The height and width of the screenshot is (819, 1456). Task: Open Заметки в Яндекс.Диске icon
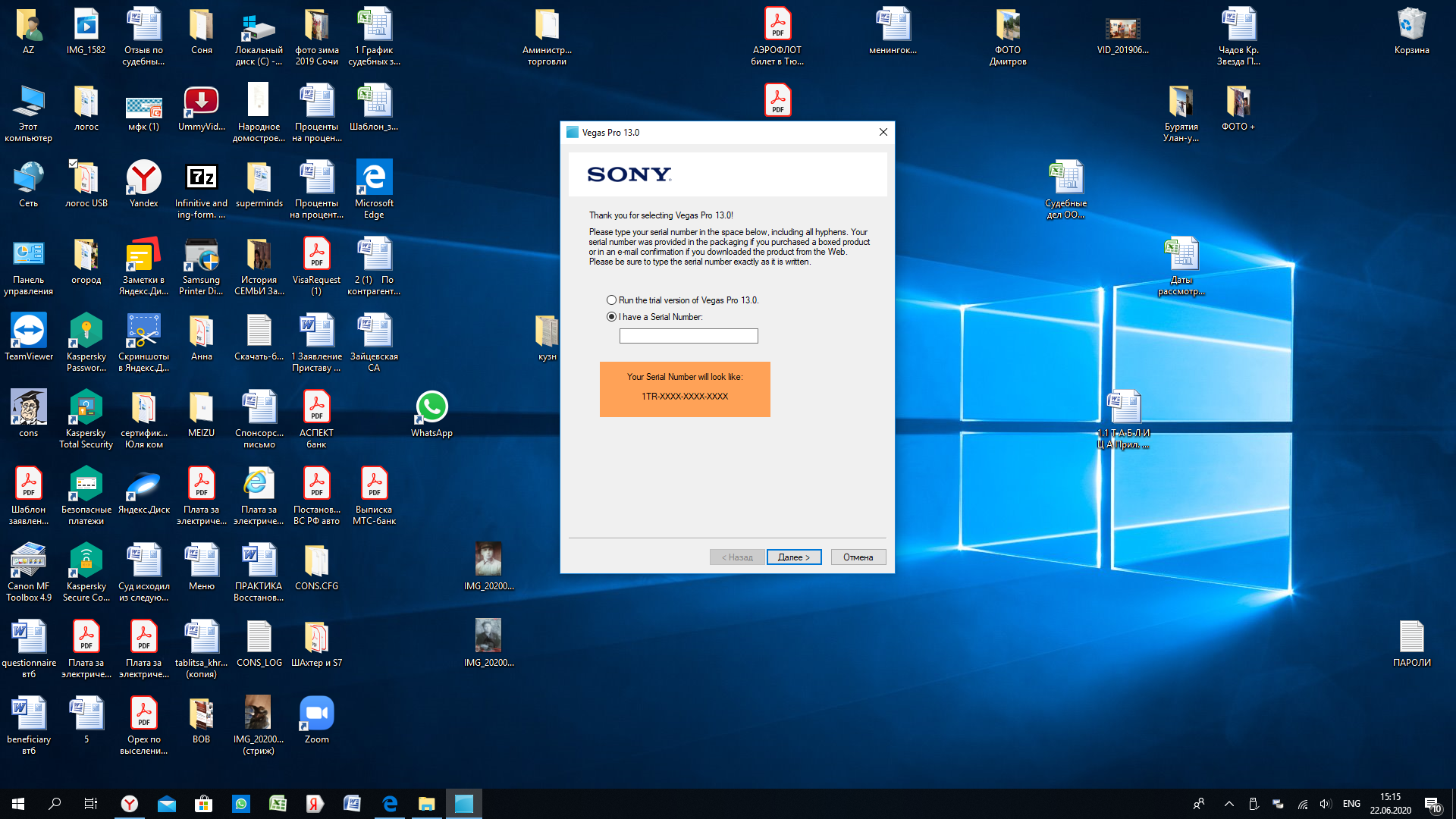(x=143, y=266)
